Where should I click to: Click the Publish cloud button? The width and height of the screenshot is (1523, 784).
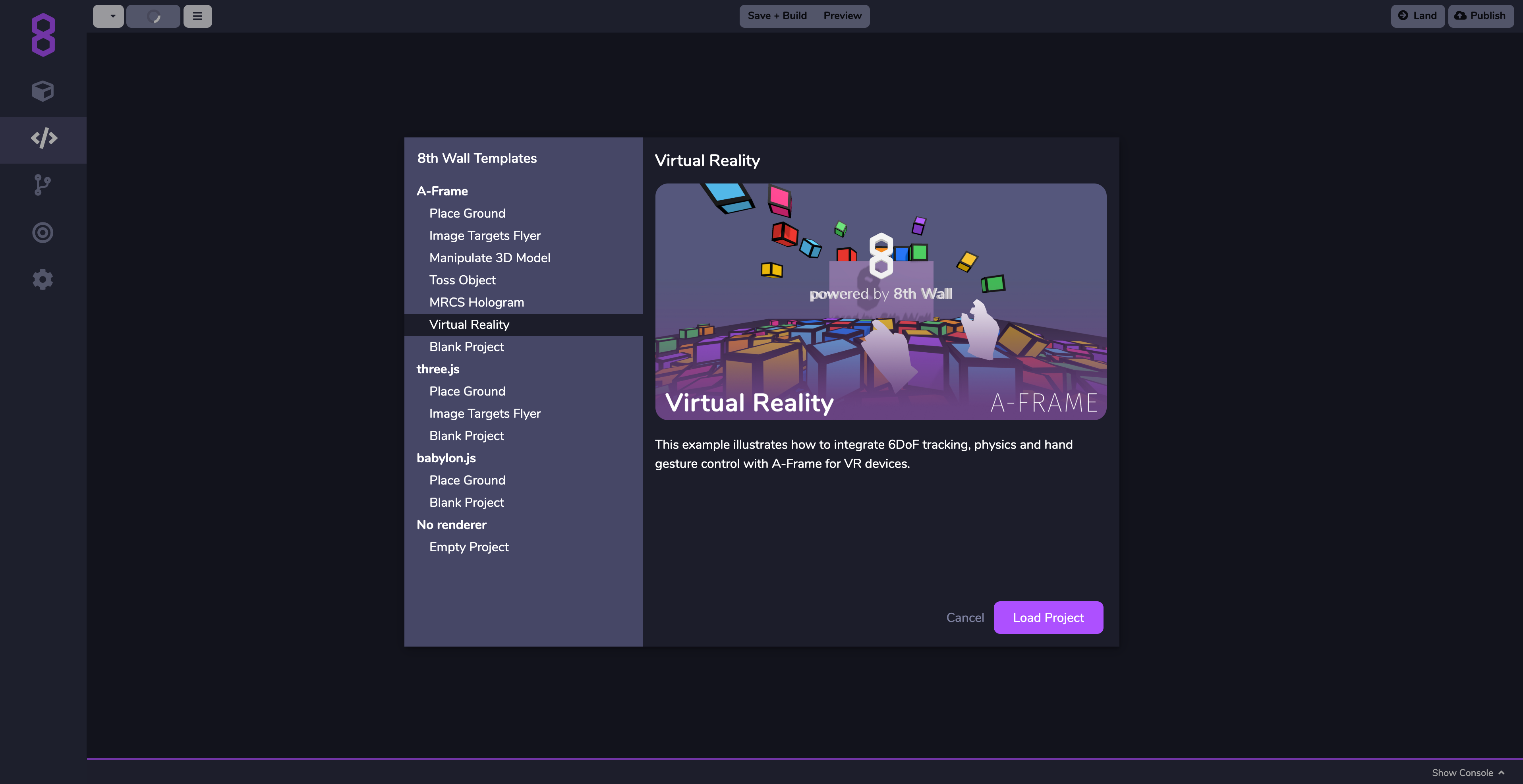click(x=1480, y=16)
